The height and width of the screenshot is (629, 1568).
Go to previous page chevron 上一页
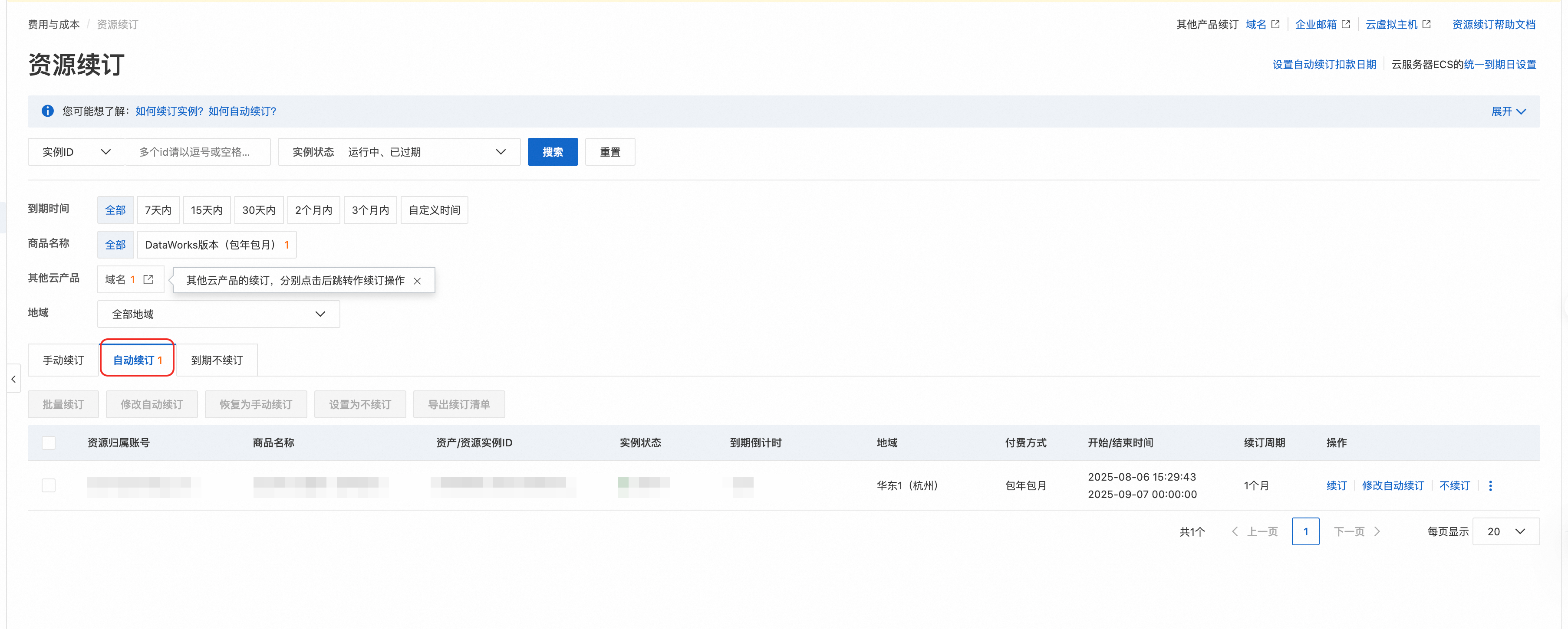pos(1235,531)
